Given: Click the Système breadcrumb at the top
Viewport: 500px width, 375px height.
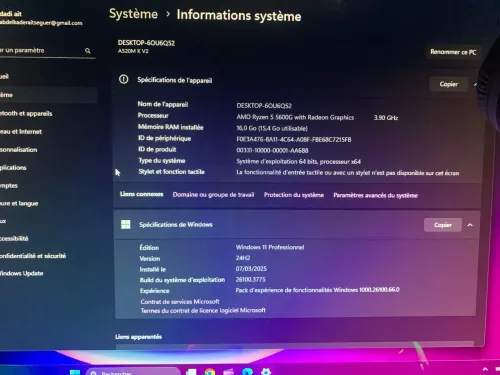Looking at the screenshot, I should [x=133, y=14].
